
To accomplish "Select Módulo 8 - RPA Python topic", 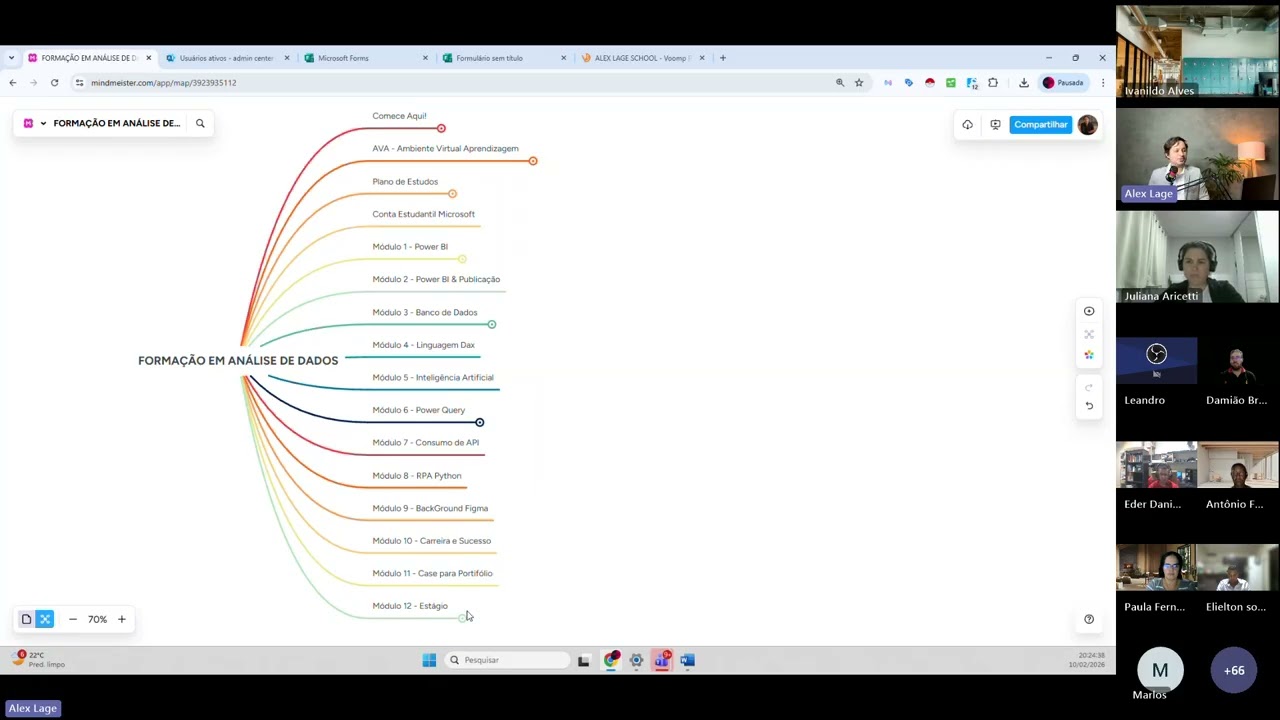I will click(417, 475).
